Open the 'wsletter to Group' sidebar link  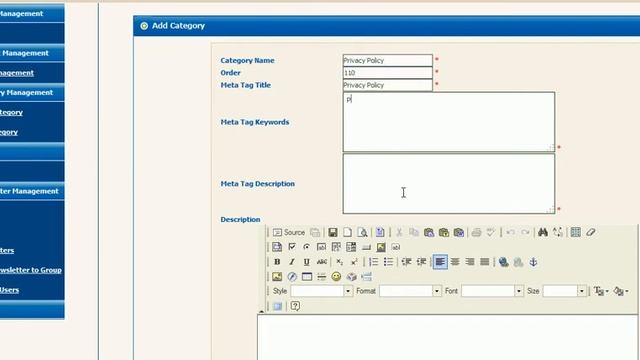[31, 270]
